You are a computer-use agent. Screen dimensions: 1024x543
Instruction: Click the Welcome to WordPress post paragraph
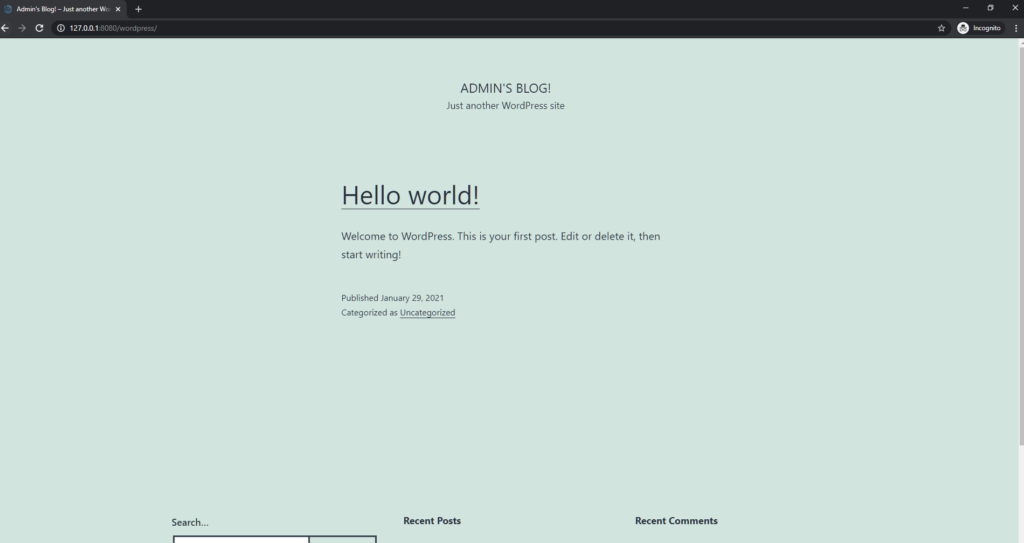pyautogui.click(x=500, y=246)
